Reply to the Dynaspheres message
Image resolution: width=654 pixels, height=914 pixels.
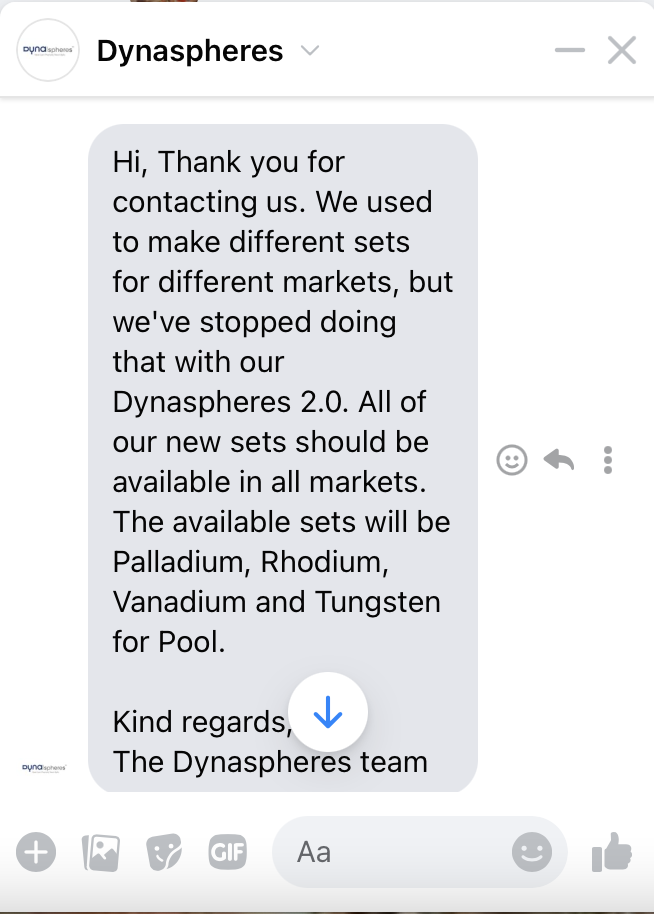559,460
